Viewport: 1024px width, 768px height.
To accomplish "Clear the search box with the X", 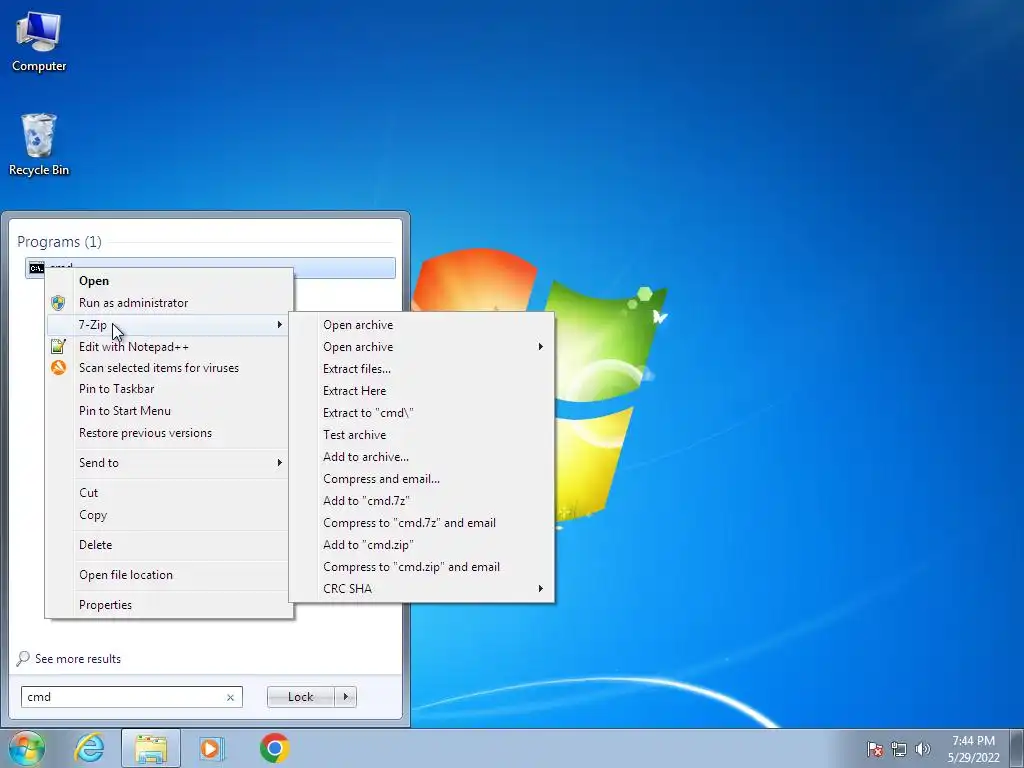I will (230, 697).
